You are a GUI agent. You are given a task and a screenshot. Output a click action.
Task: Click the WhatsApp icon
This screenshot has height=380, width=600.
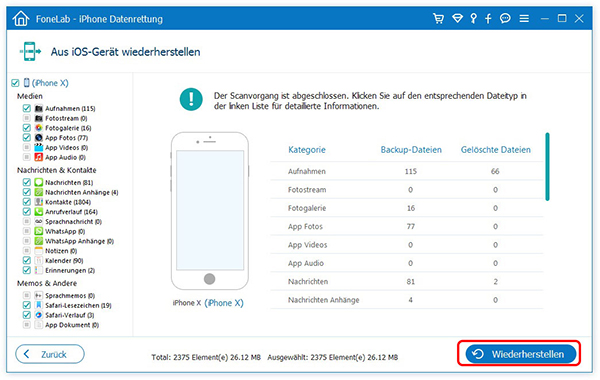pos(39,231)
